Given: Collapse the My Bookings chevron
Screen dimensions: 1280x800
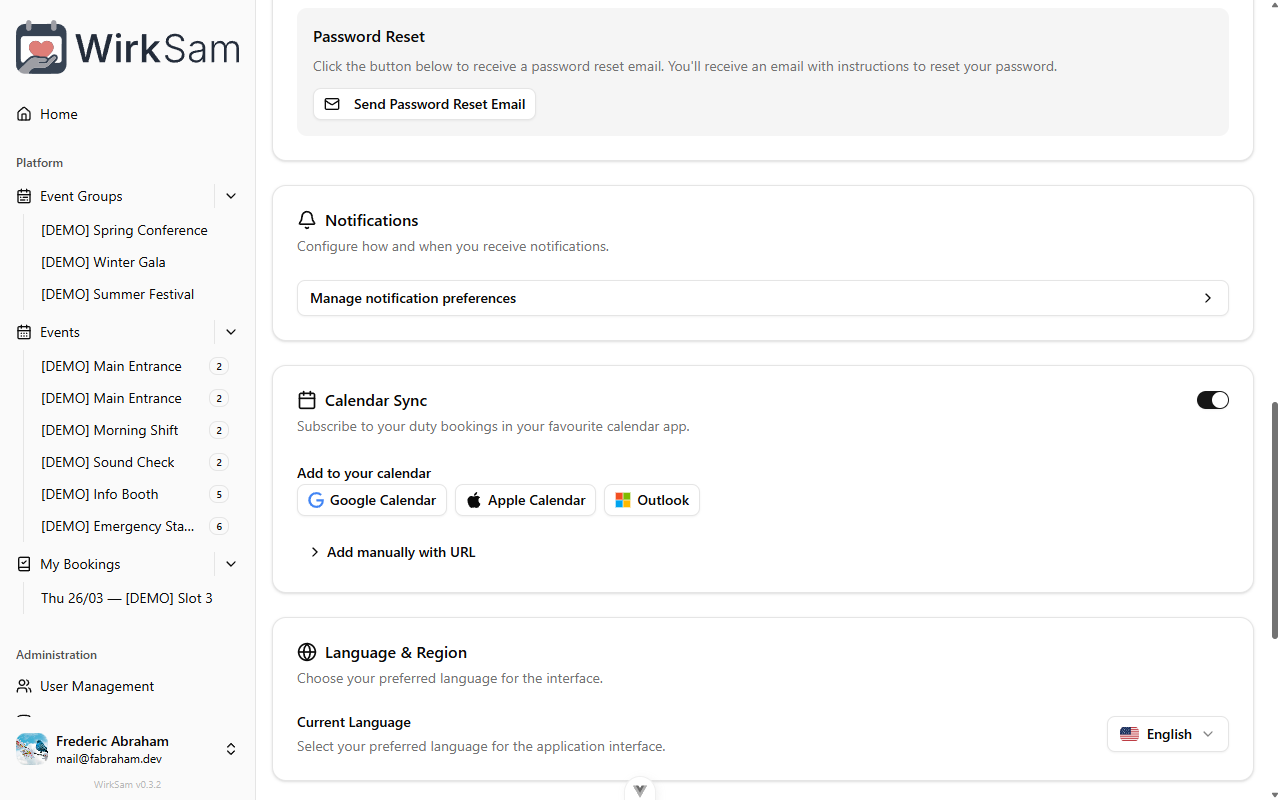Looking at the screenshot, I should point(231,564).
